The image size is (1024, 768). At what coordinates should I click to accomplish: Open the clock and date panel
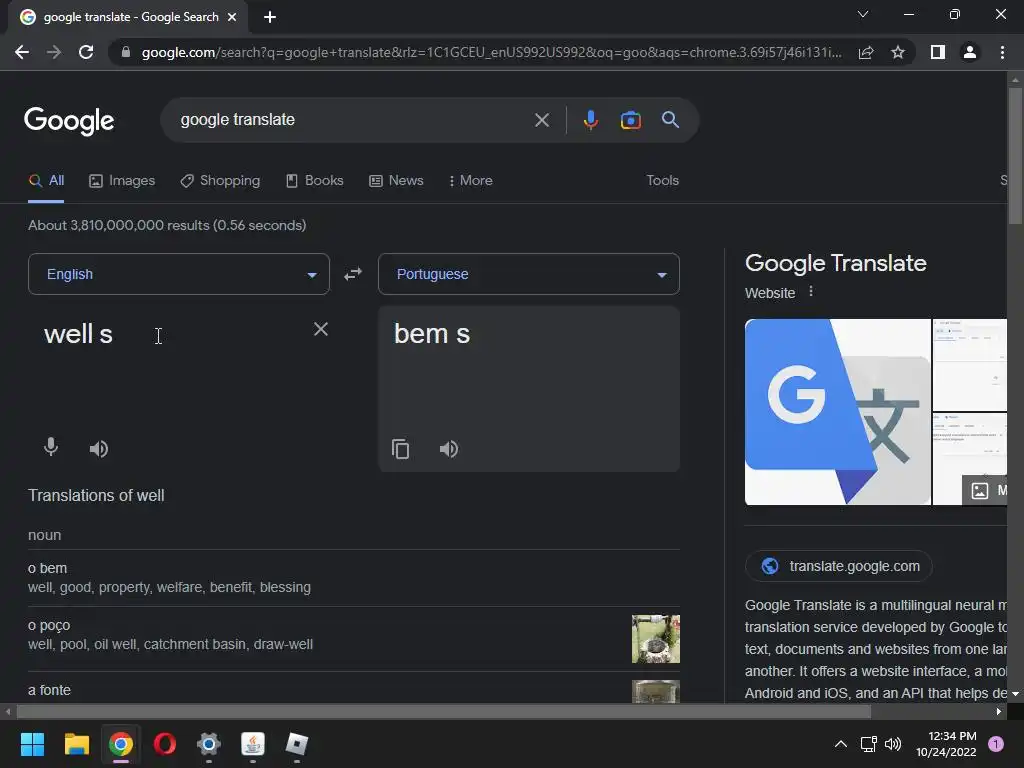(946, 744)
